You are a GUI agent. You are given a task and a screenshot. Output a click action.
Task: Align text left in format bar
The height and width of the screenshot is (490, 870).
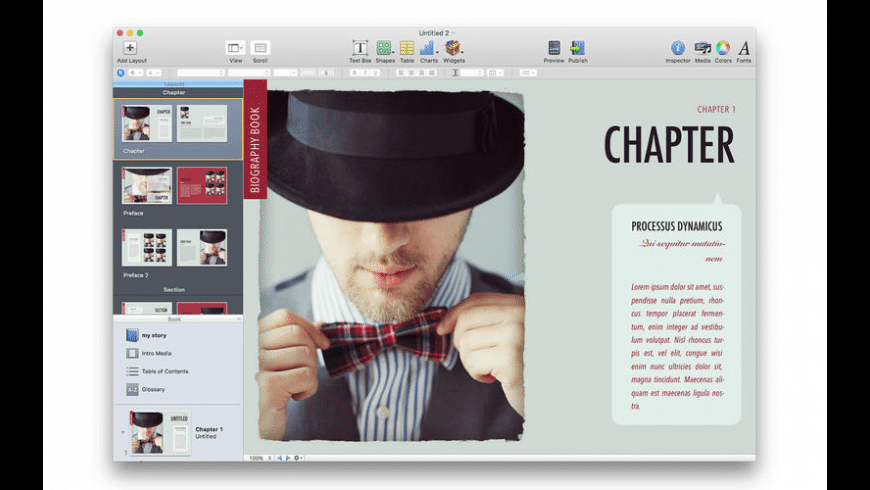(402, 73)
